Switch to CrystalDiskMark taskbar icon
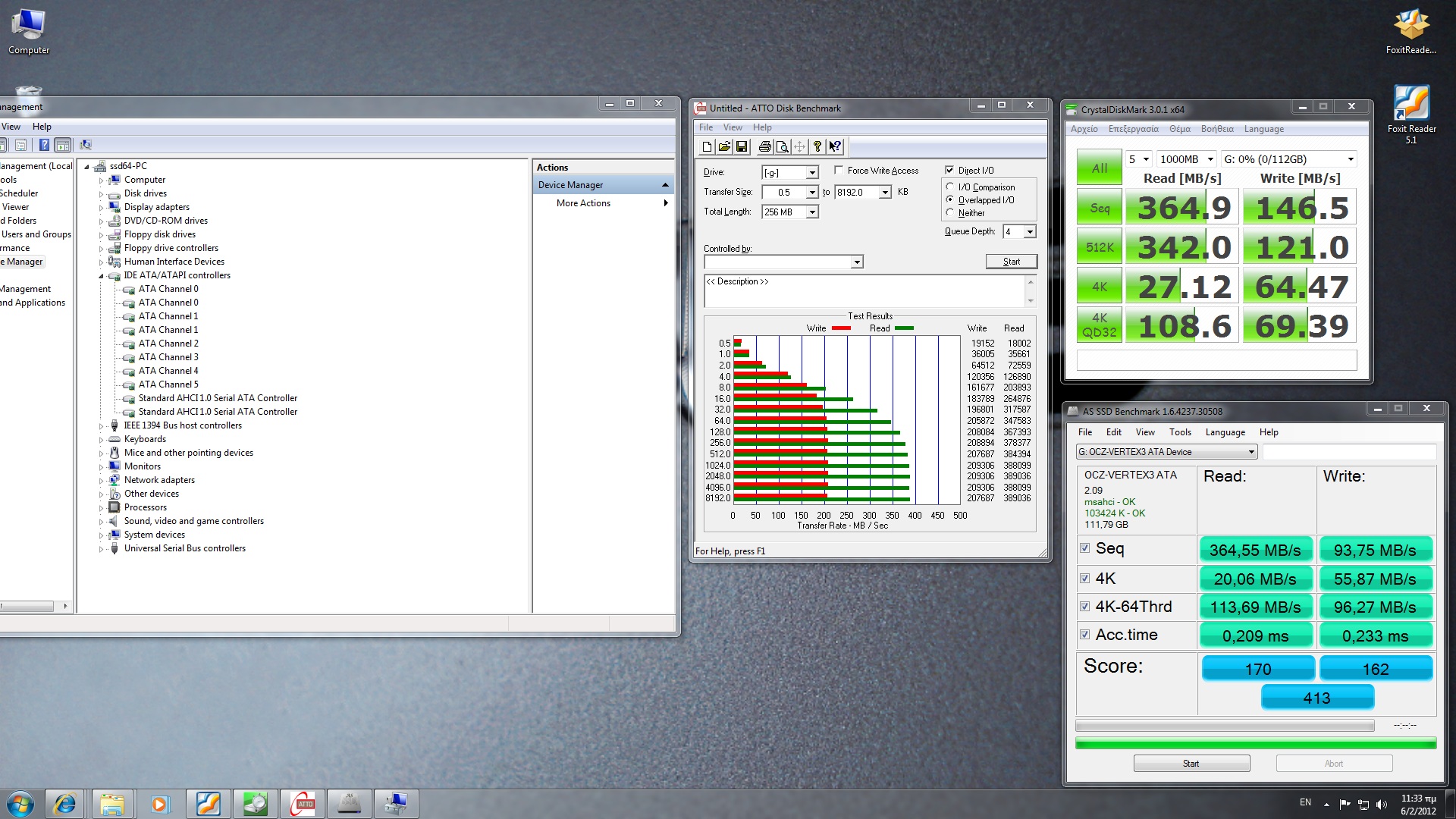 click(255, 804)
